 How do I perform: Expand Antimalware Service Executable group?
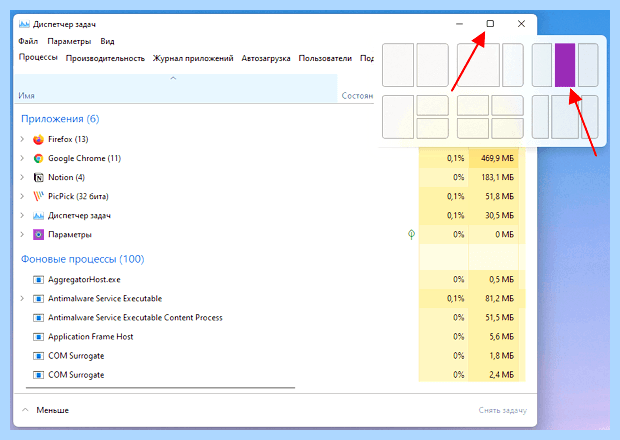point(22,298)
